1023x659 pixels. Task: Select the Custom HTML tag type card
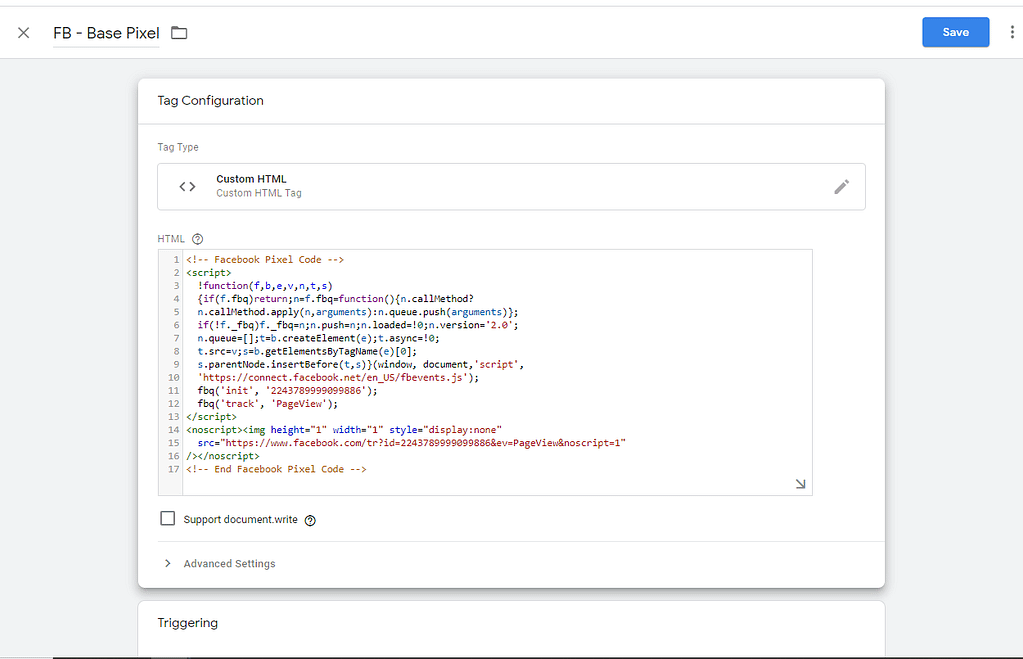click(511, 187)
